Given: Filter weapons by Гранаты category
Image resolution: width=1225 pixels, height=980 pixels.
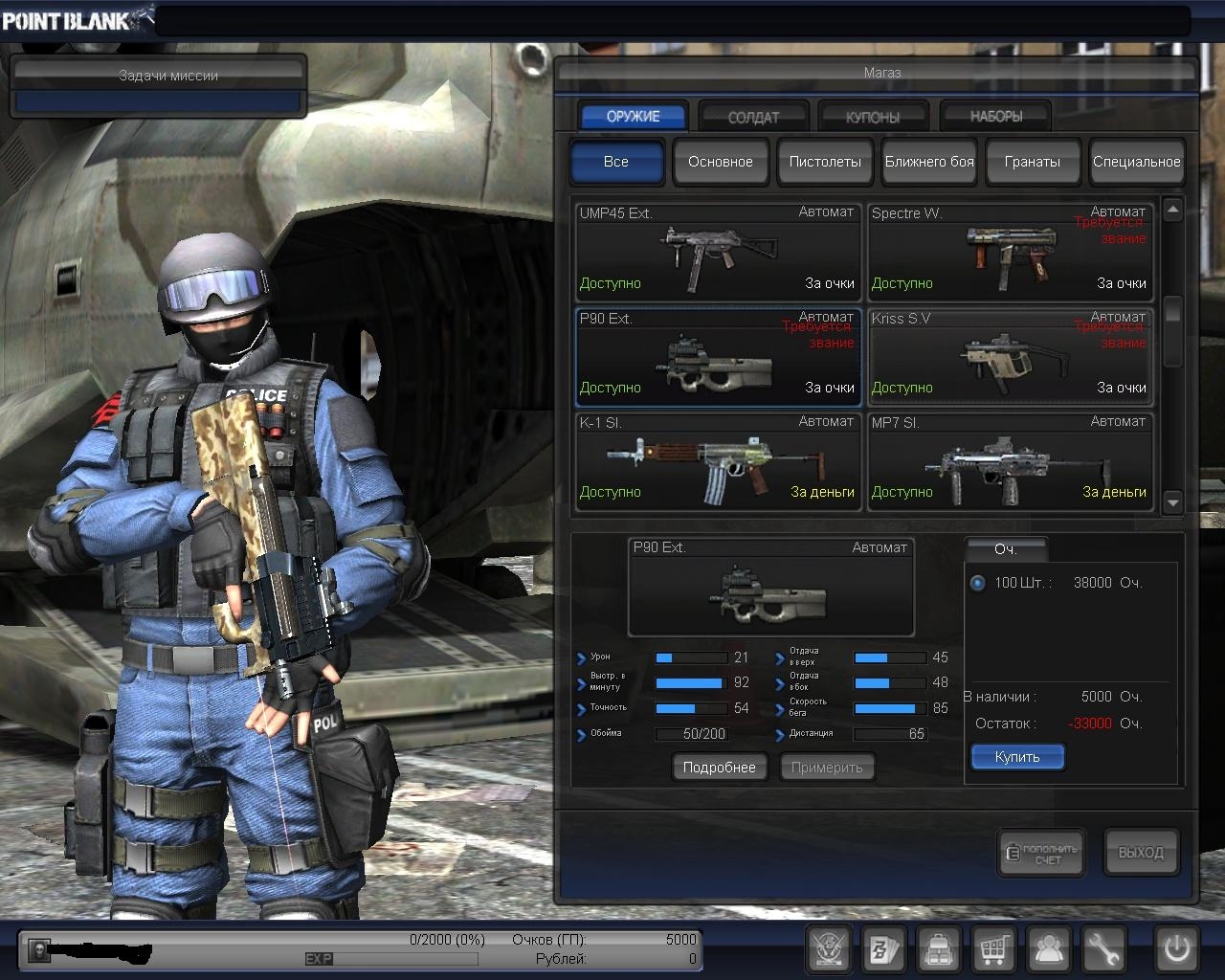Looking at the screenshot, I should pyautogui.click(x=1032, y=162).
